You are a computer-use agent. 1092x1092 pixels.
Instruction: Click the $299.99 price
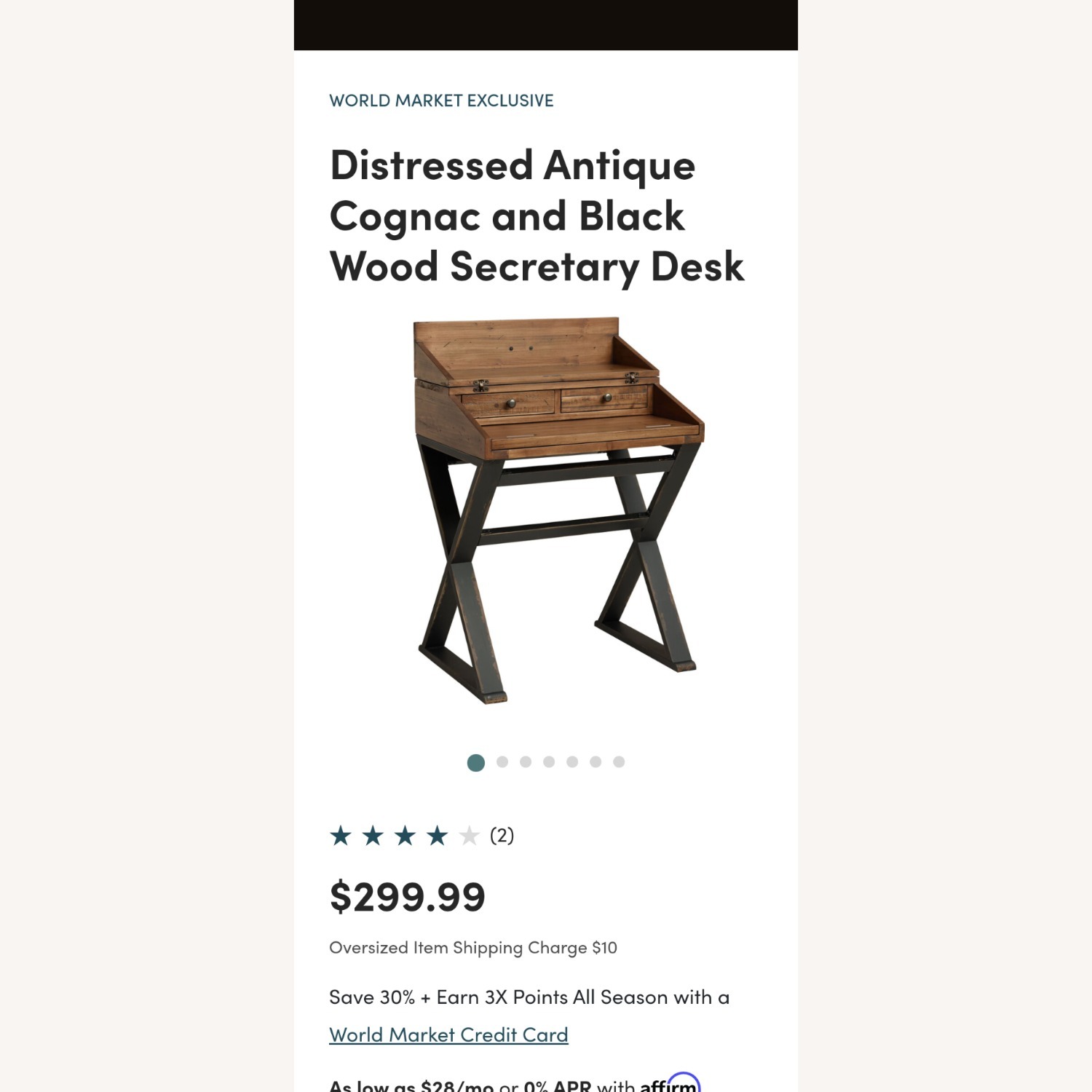point(408,898)
